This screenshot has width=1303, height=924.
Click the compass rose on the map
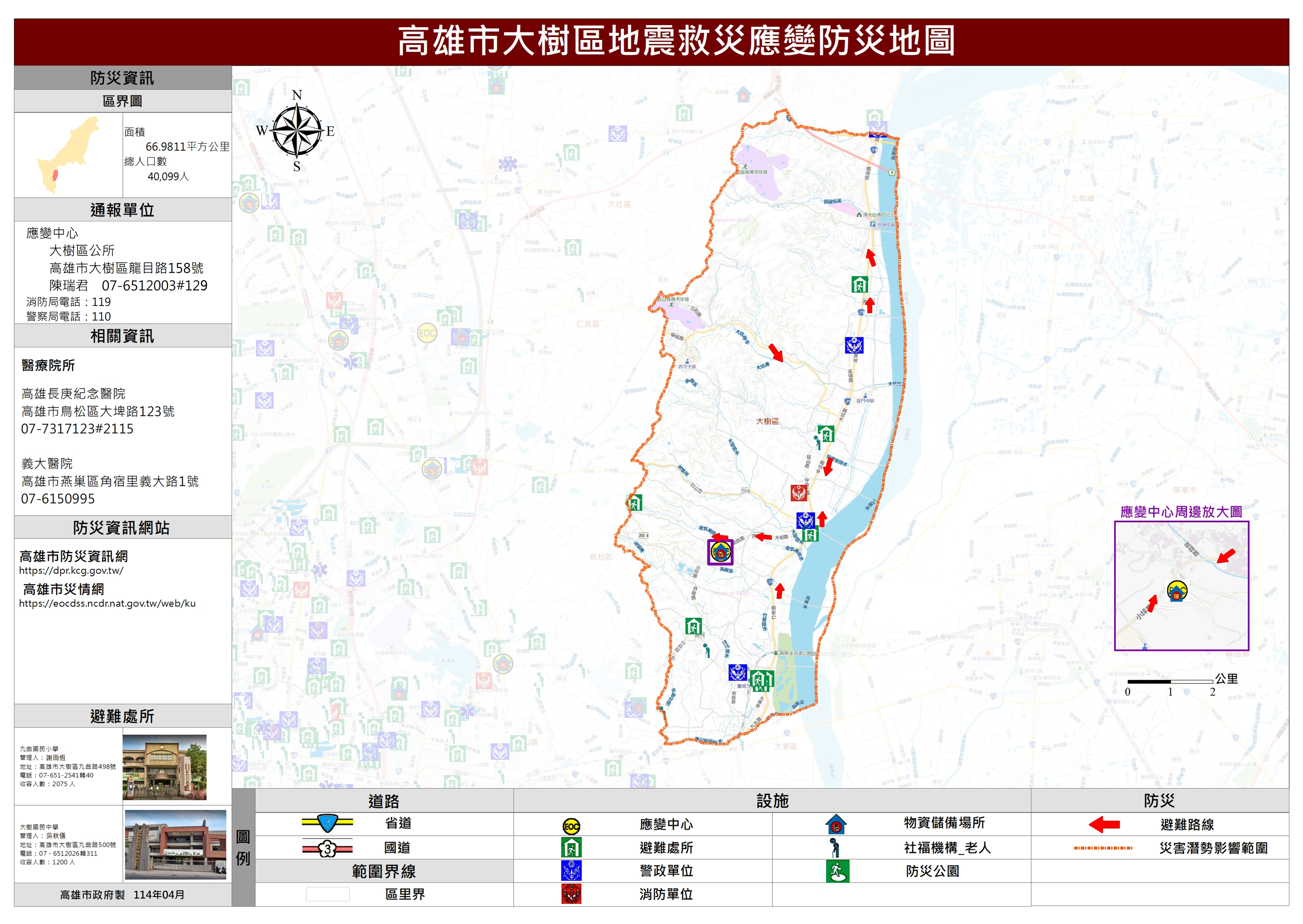(296, 131)
